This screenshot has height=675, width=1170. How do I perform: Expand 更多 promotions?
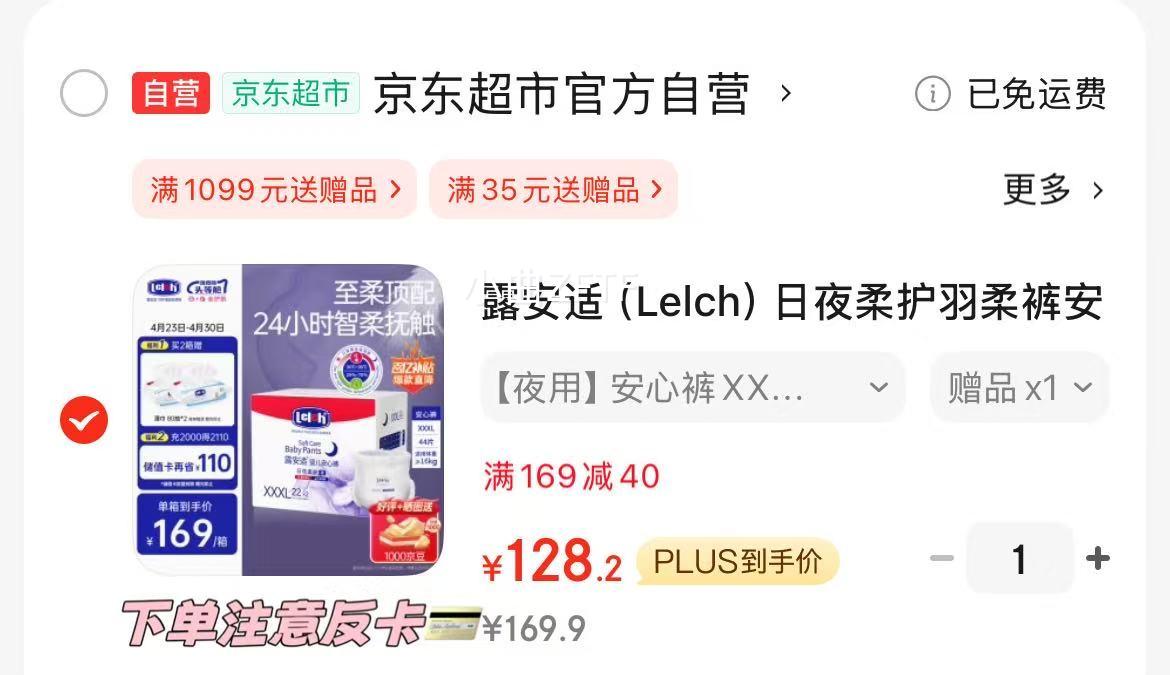click(1053, 189)
